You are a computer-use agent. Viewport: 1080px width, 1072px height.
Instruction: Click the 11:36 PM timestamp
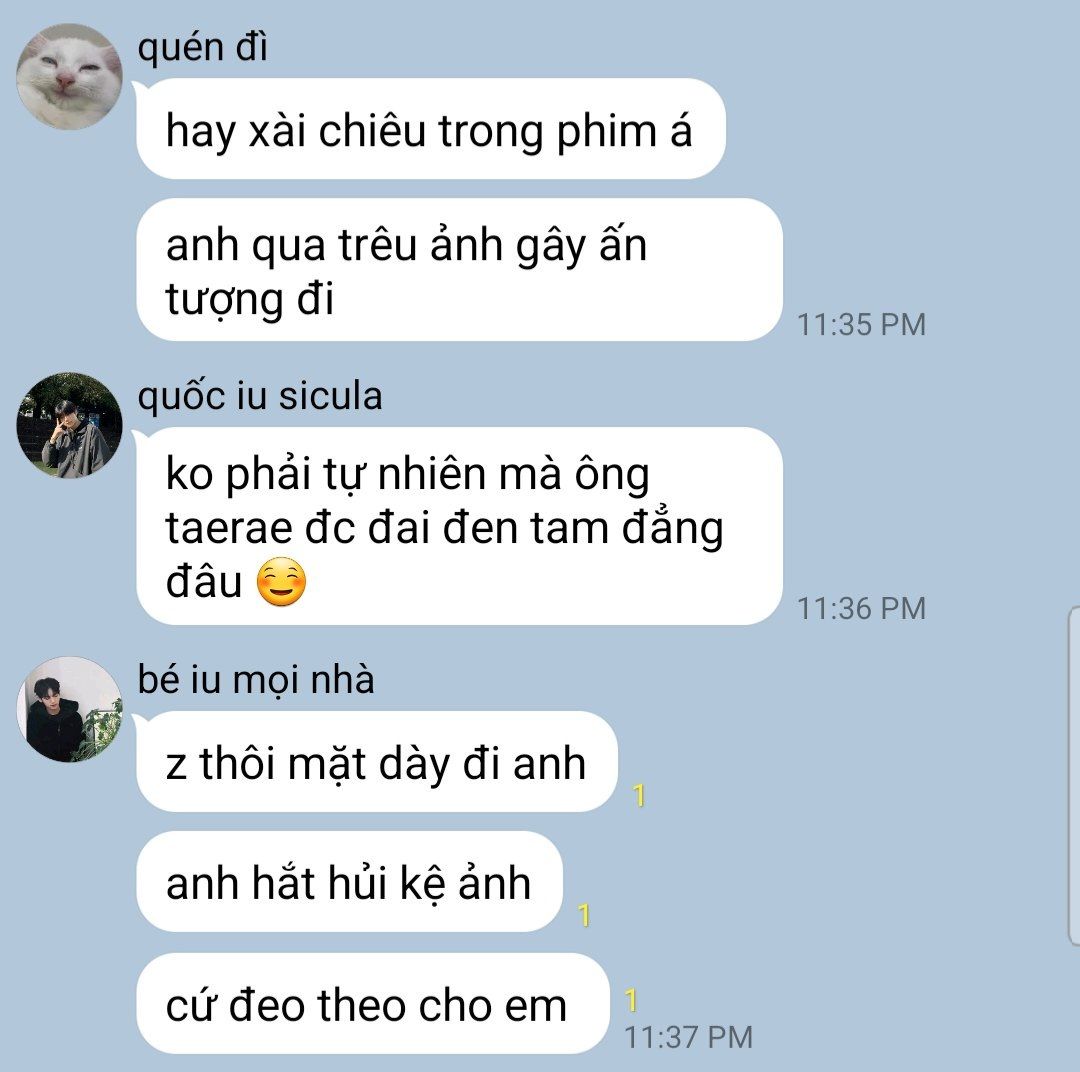point(861,608)
